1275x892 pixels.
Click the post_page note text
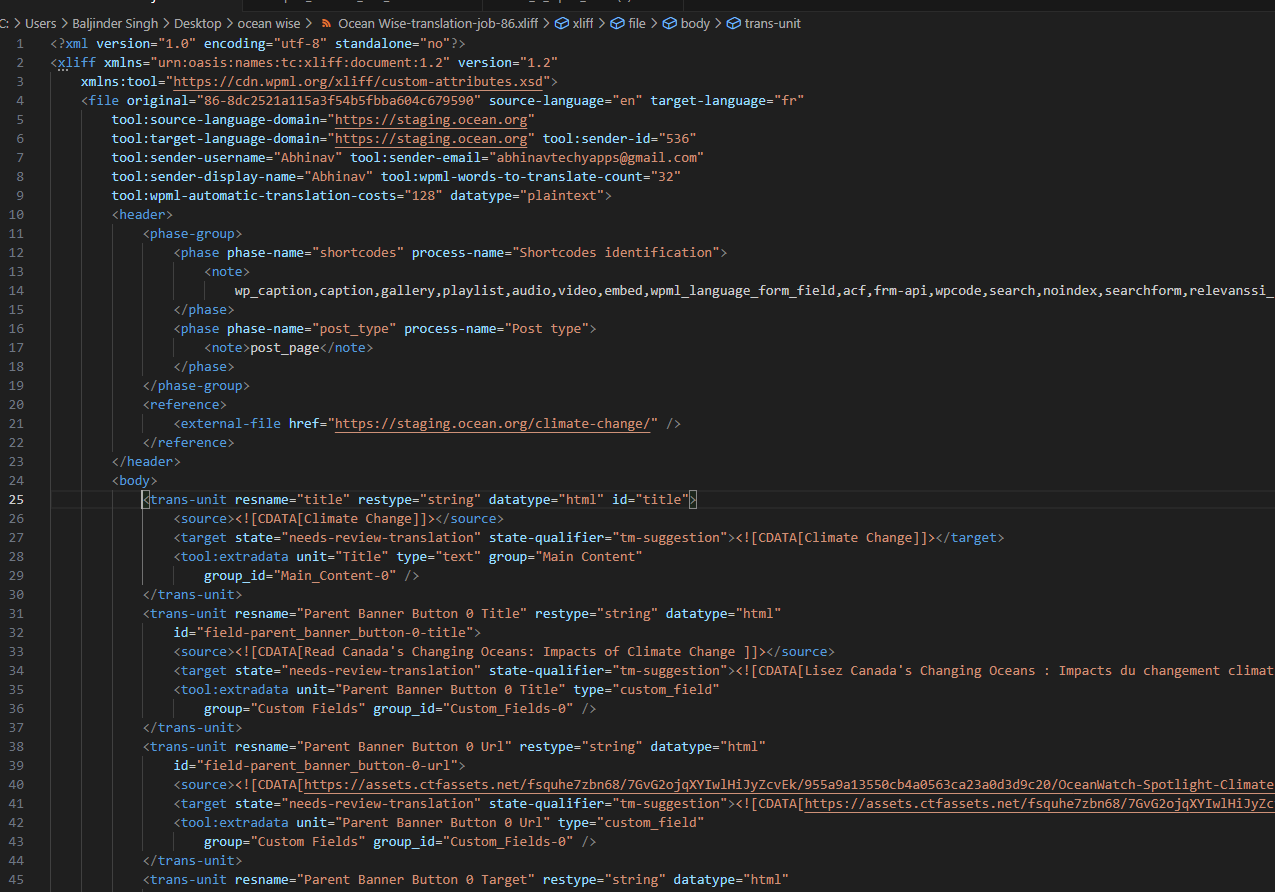point(284,347)
